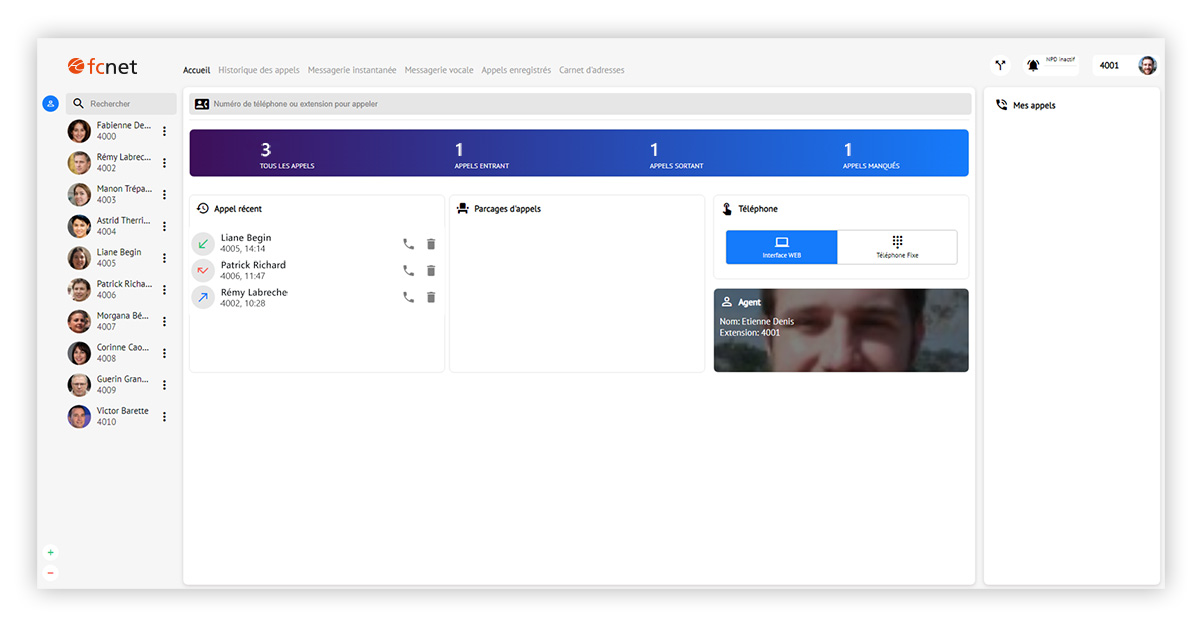Click recent call text Patrick Richard 4006, 11:47
The width and height of the screenshot is (1200, 627).
[x=253, y=270]
